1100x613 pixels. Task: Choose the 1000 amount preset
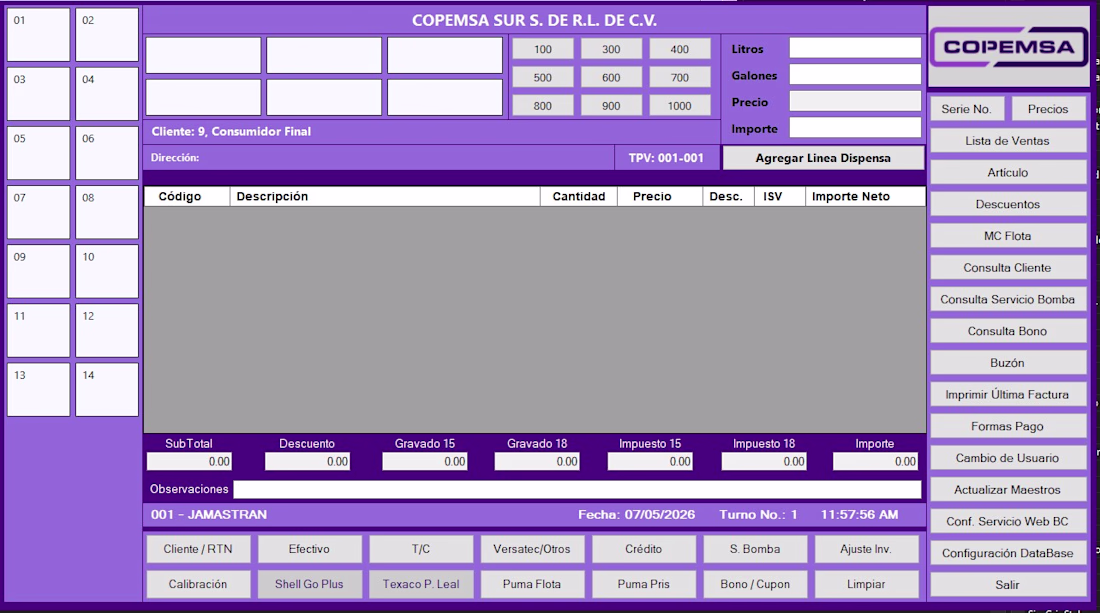point(680,105)
